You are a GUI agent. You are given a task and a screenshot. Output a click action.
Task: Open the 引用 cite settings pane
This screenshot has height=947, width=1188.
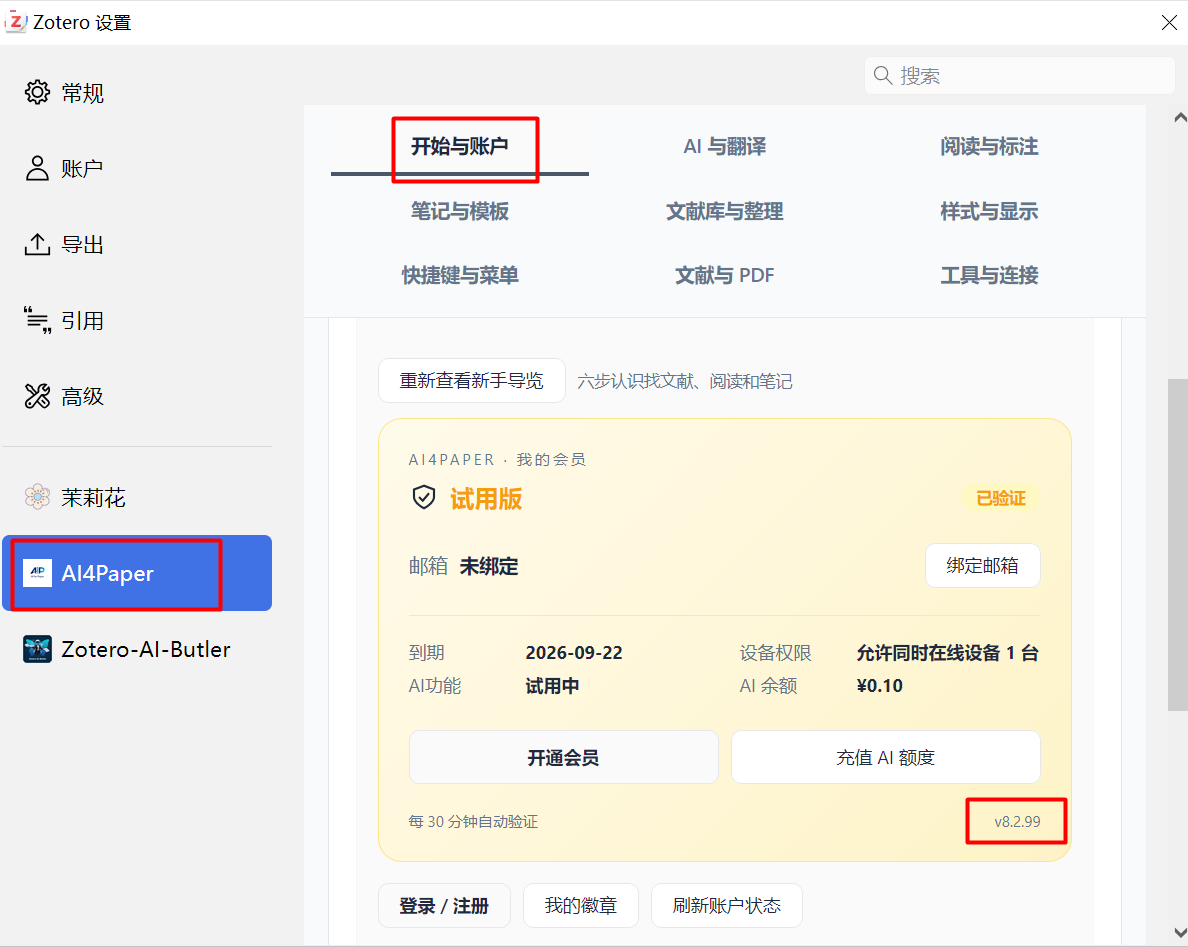[136, 320]
